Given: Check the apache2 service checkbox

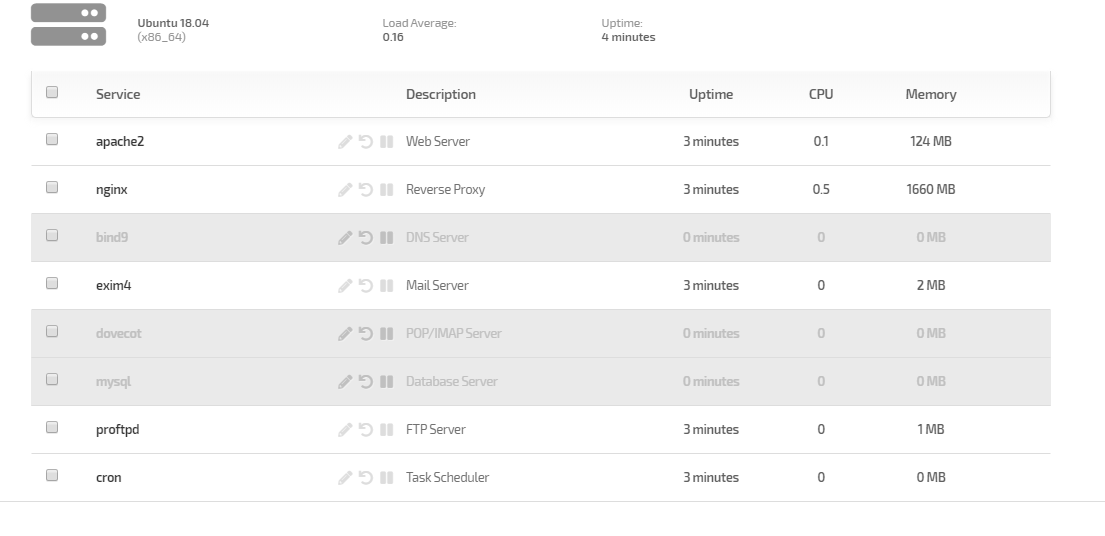Looking at the screenshot, I should (x=51, y=139).
